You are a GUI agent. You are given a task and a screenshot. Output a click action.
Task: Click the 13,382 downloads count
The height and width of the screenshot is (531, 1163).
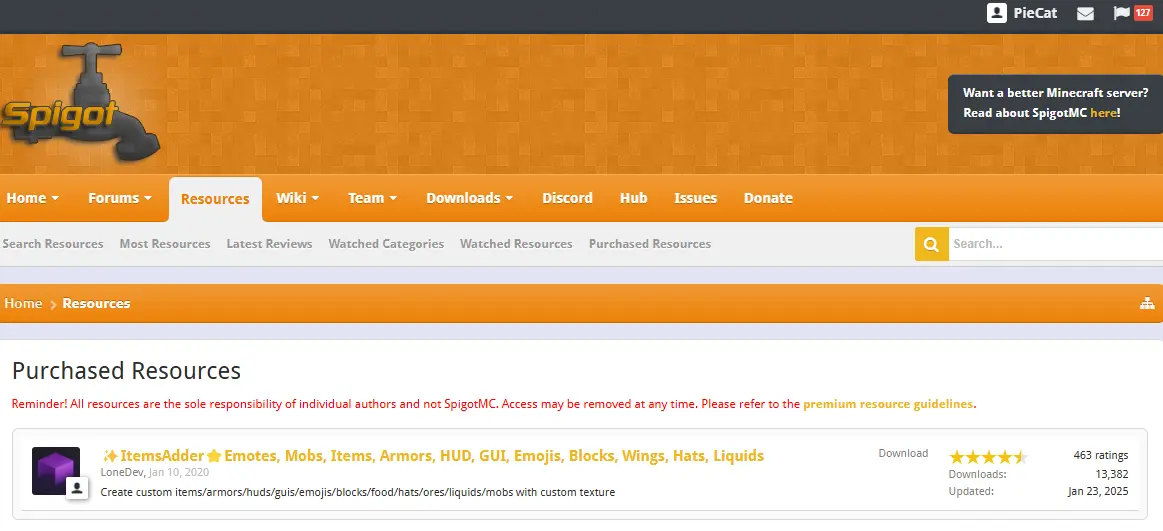(1112, 474)
